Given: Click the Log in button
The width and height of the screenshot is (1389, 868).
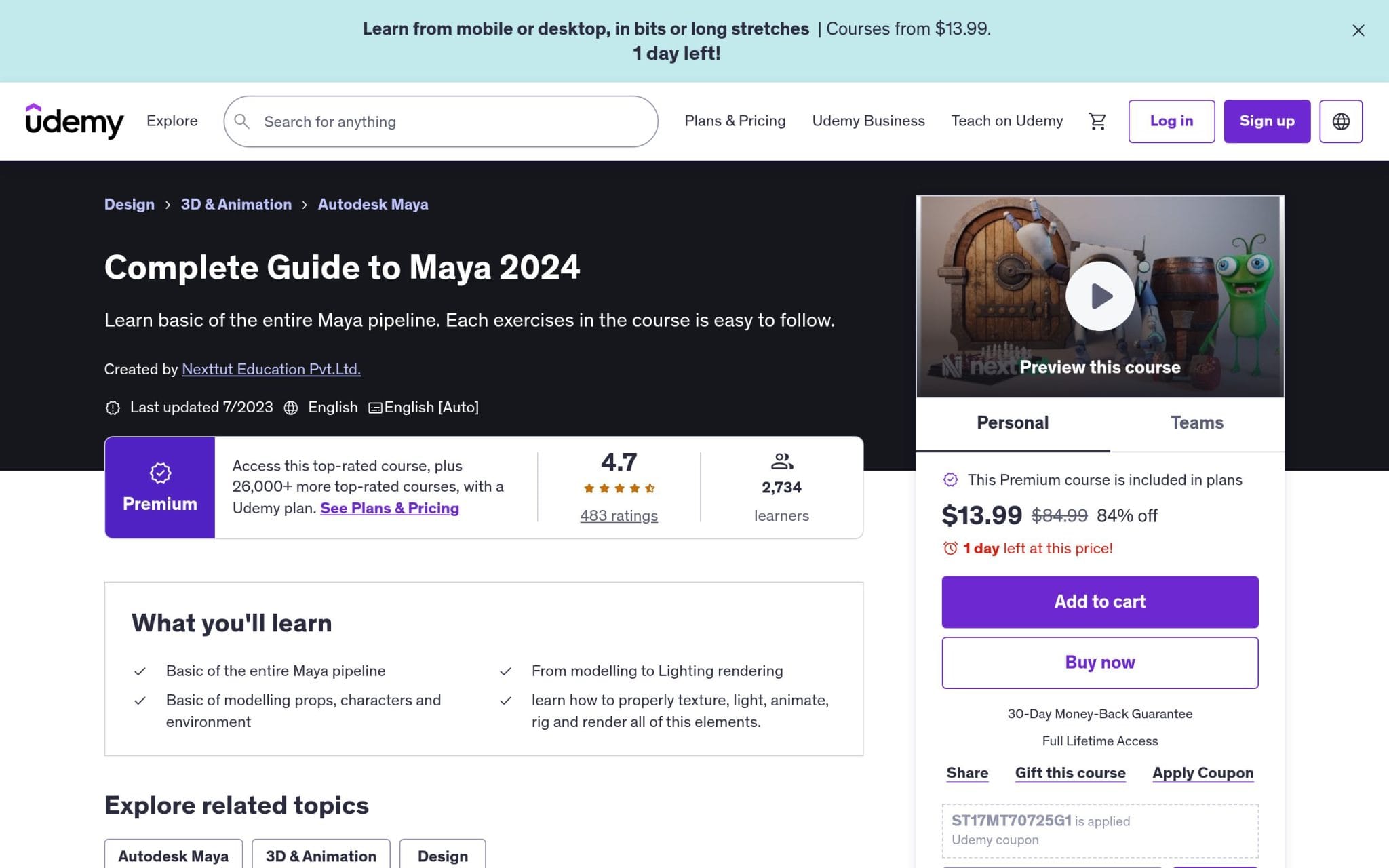Looking at the screenshot, I should pyautogui.click(x=1171, y=121).
